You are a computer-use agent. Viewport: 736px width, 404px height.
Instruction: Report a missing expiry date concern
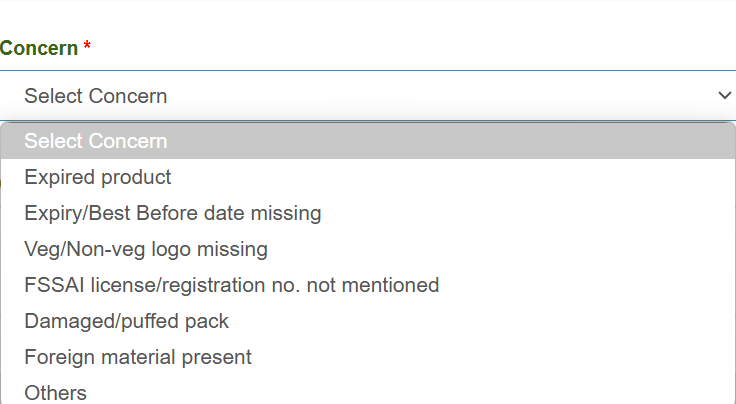coord(173,213)
